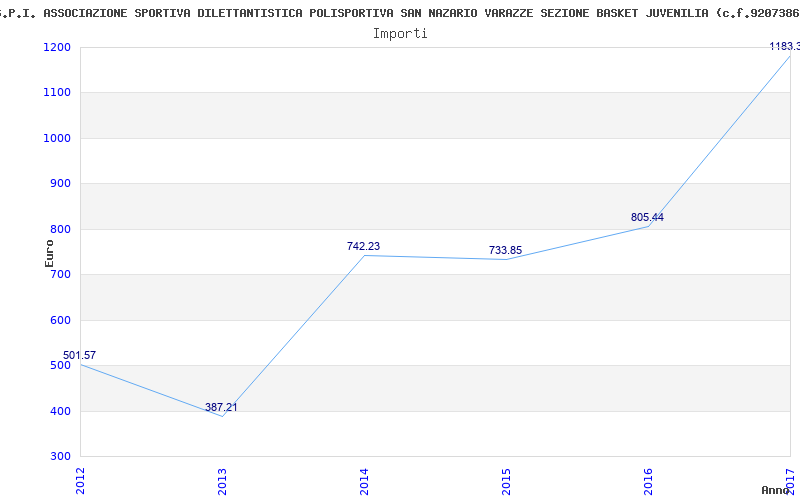Click the 600 y-axis tick label
Screen dimensions: 800x500
pos(62,320)
